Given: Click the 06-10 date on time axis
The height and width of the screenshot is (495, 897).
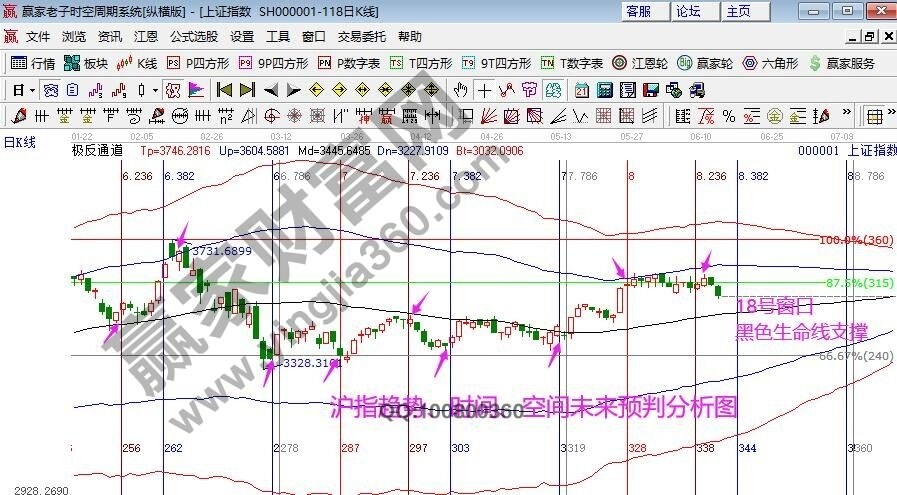Looking at the screenshot, I should tap(701, 137).
